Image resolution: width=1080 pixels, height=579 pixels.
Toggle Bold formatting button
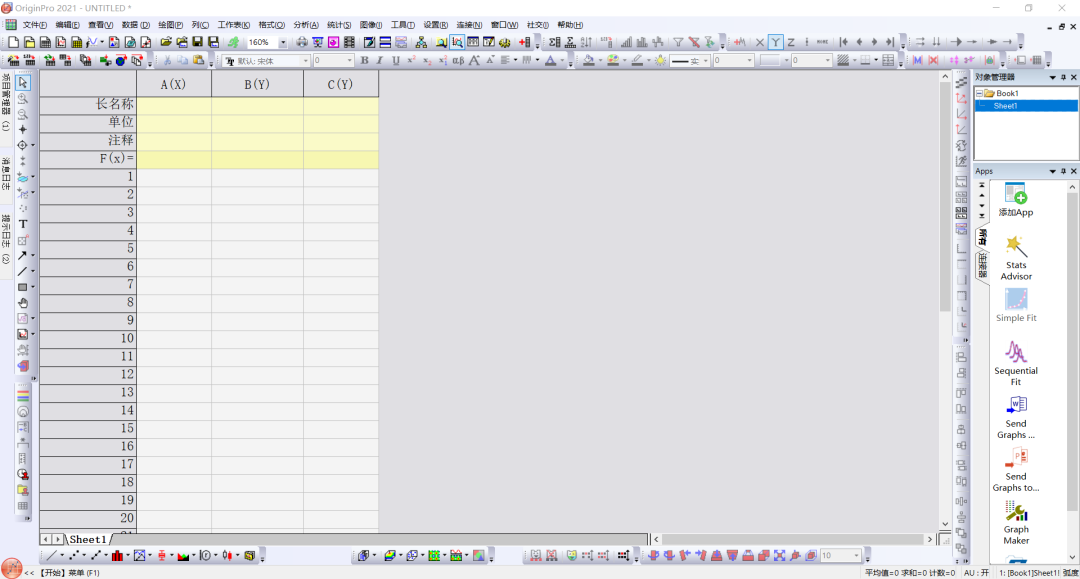click(x=364, y=61)
